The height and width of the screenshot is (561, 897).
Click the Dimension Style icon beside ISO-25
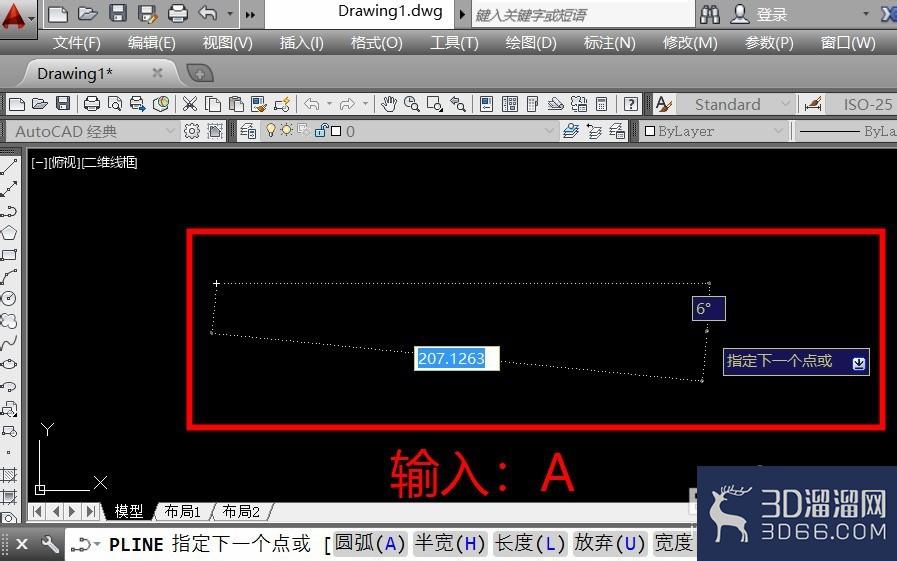(813, 104)
